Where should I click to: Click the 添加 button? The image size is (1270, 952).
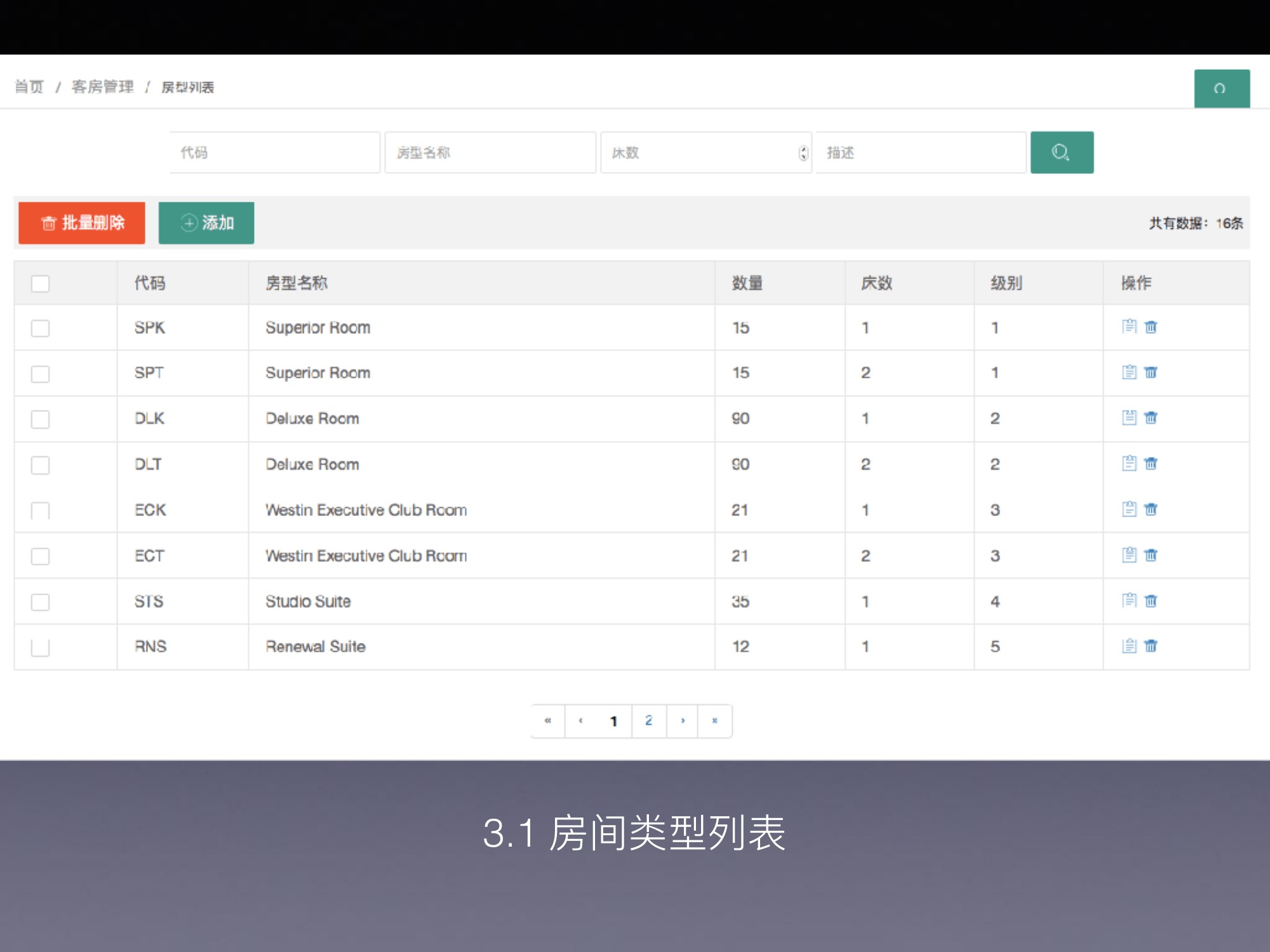(206, 223)
